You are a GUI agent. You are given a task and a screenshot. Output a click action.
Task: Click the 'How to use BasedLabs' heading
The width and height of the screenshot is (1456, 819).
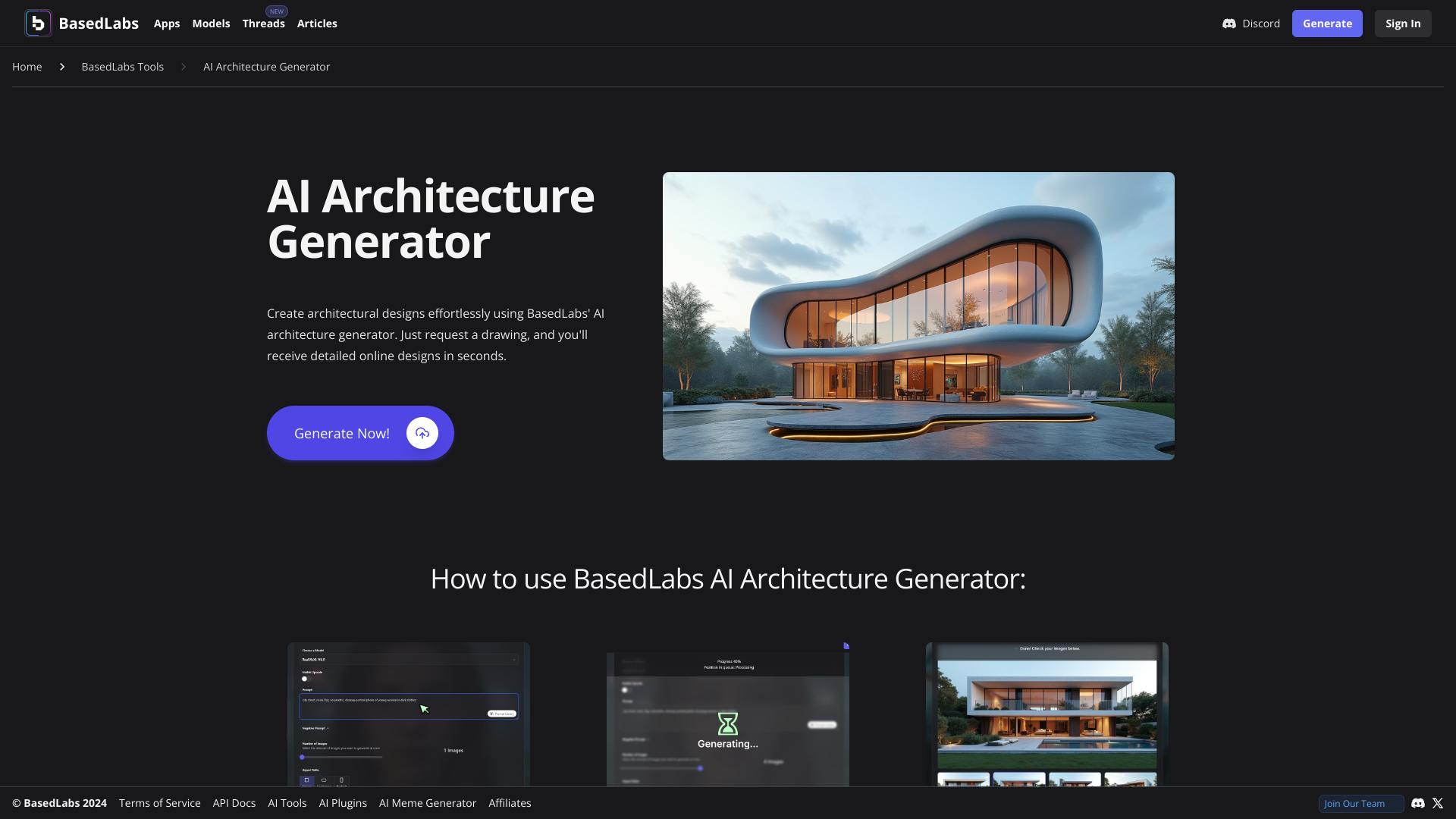[728, 579]
